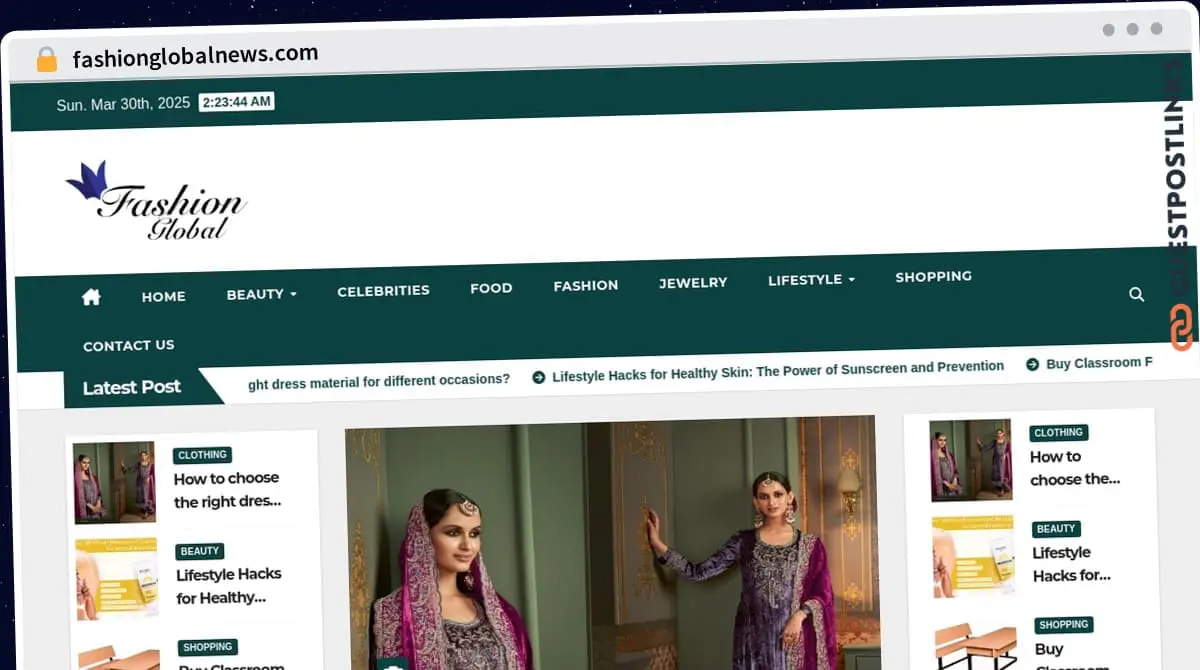Open Lifestyle Hacks for Healthy Skin ticker link
1200x670 pixels.
click(x=778, y=369)
